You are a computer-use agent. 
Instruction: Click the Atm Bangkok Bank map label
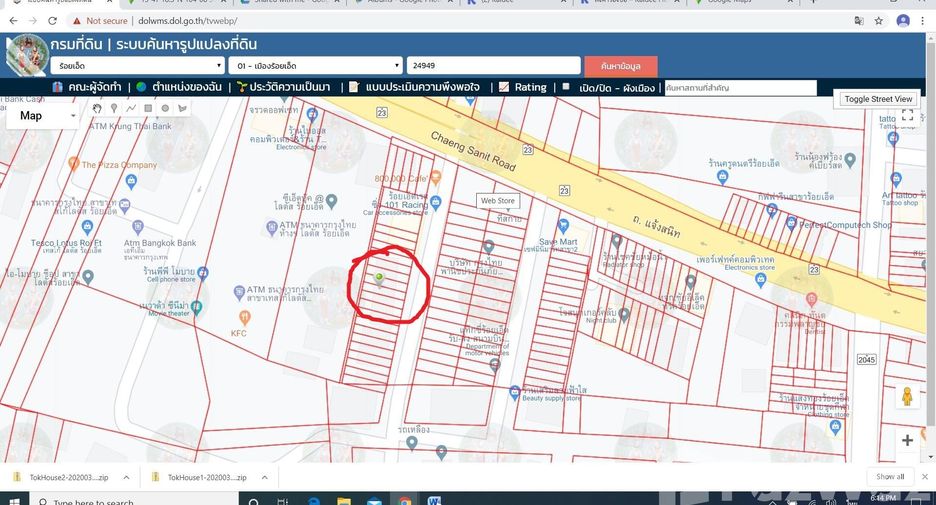pyautogui.click(x=160, y=243)
